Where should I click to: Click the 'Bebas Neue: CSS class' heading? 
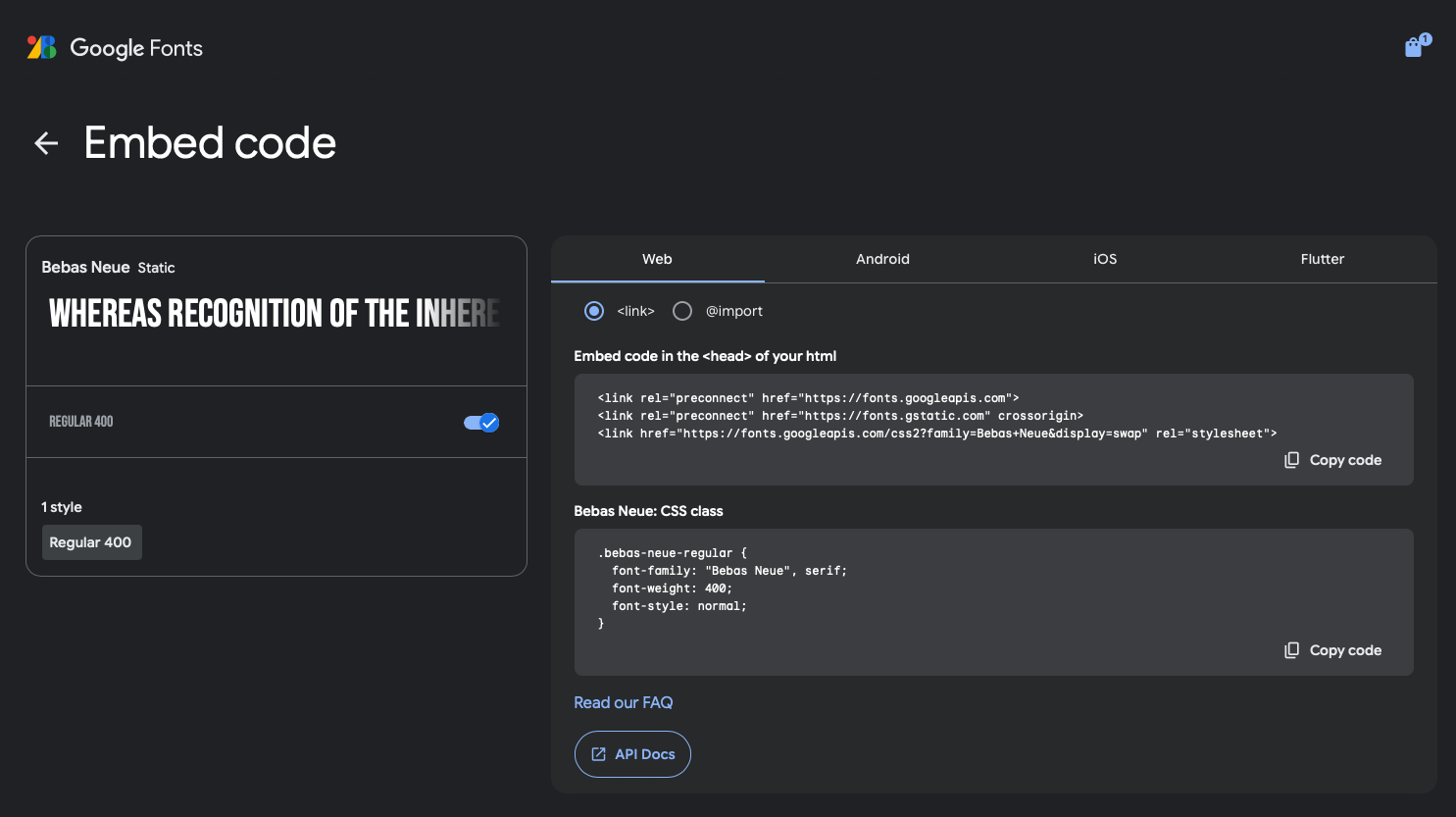648,511
